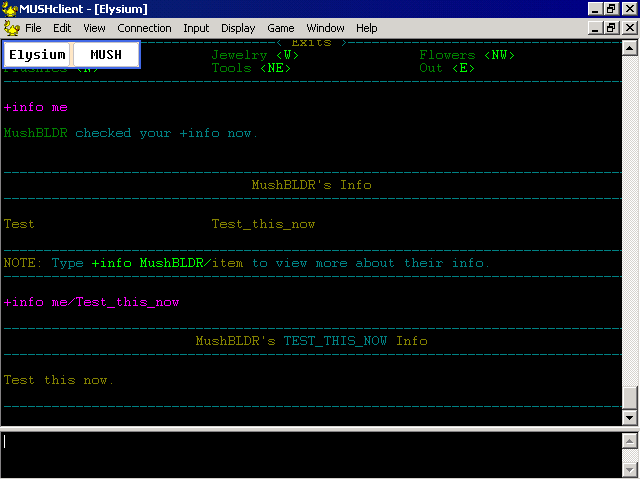Click the 'Flowers <NW>' exit text

coord(467,55)
